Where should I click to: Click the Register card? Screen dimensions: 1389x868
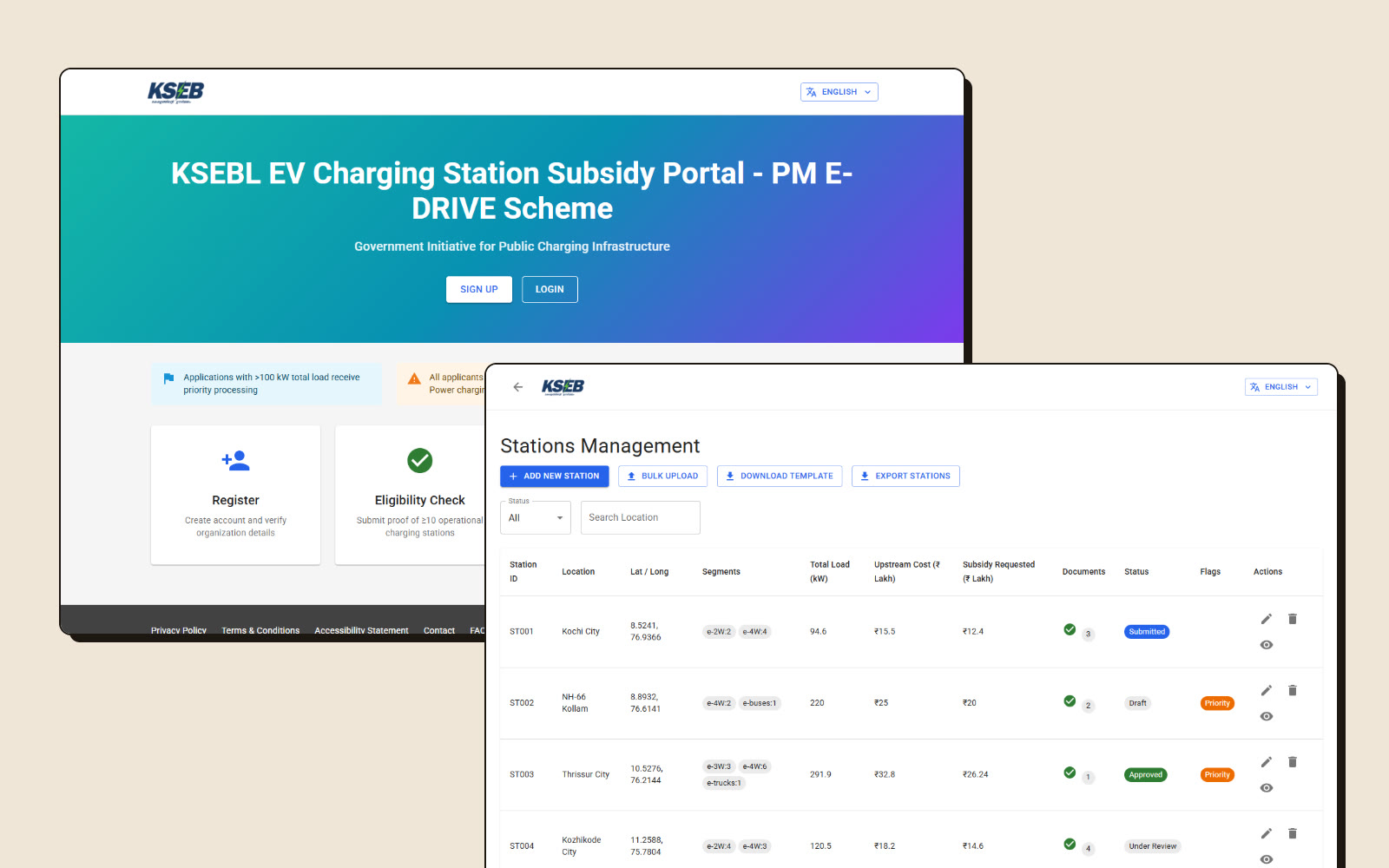[x=235, y=495]
